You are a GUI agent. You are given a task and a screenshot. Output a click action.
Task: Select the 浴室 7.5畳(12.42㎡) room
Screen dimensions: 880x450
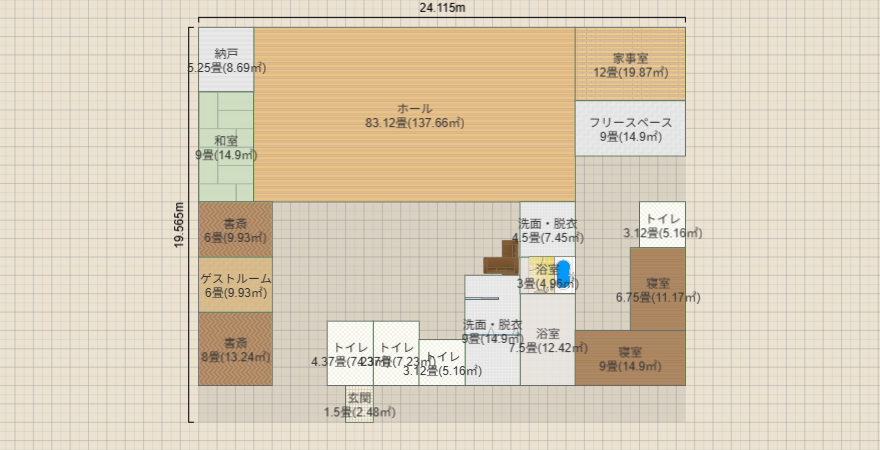[x=548, y=339]
